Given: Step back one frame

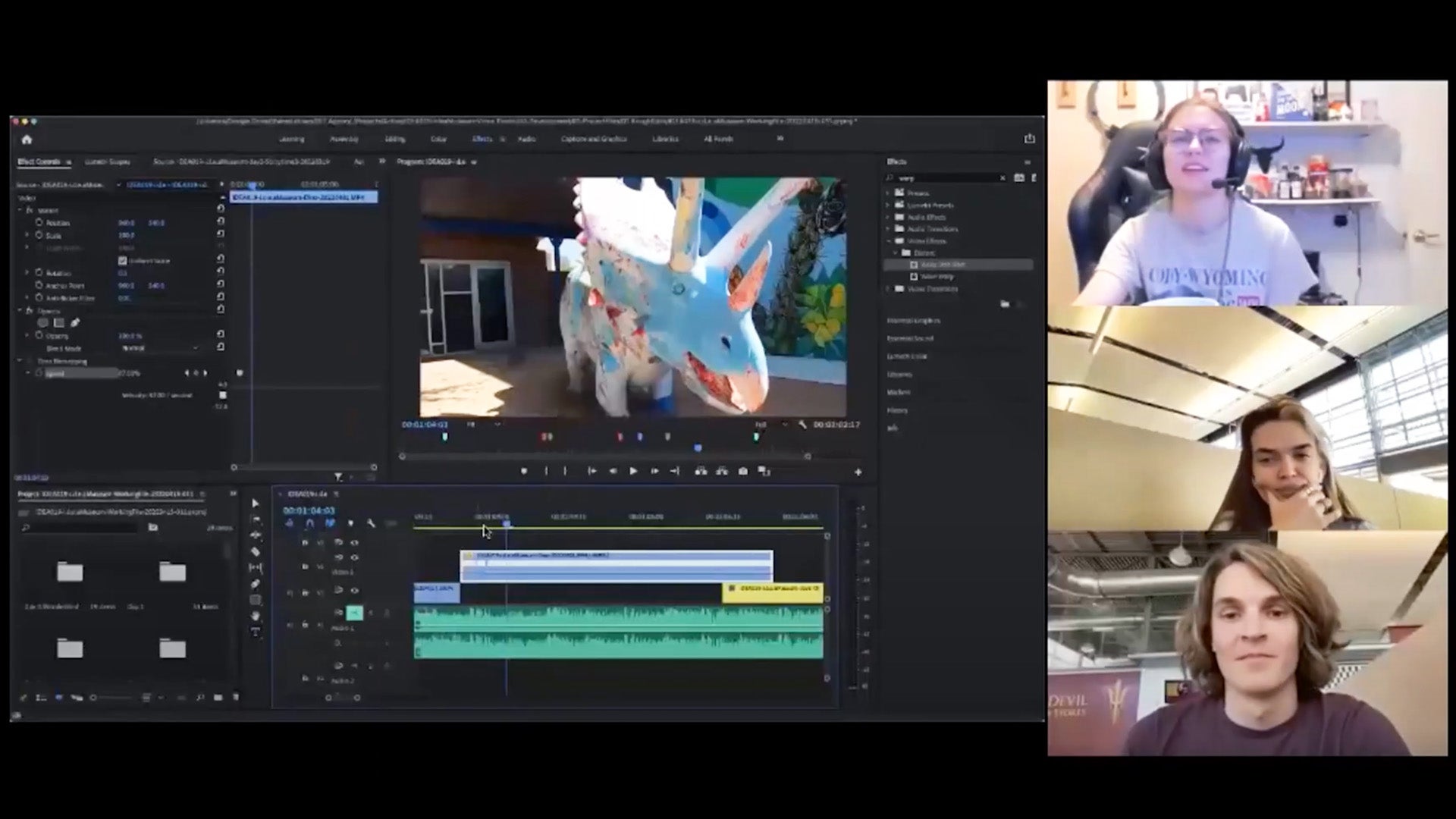Looking at the screenshot, I should (613, 471).
